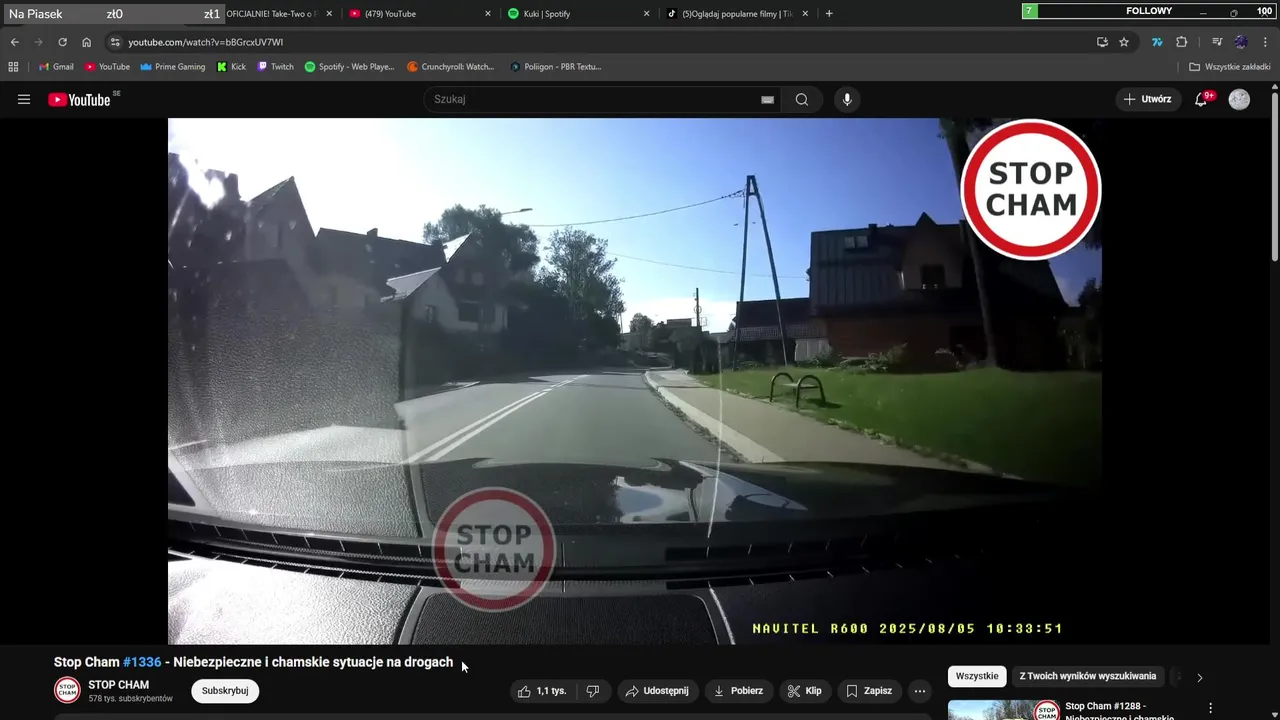The height and width of the screenshot is (720, 1280).
Task: Open the apps grid in bookmarks bar
Action: (13, 67)
